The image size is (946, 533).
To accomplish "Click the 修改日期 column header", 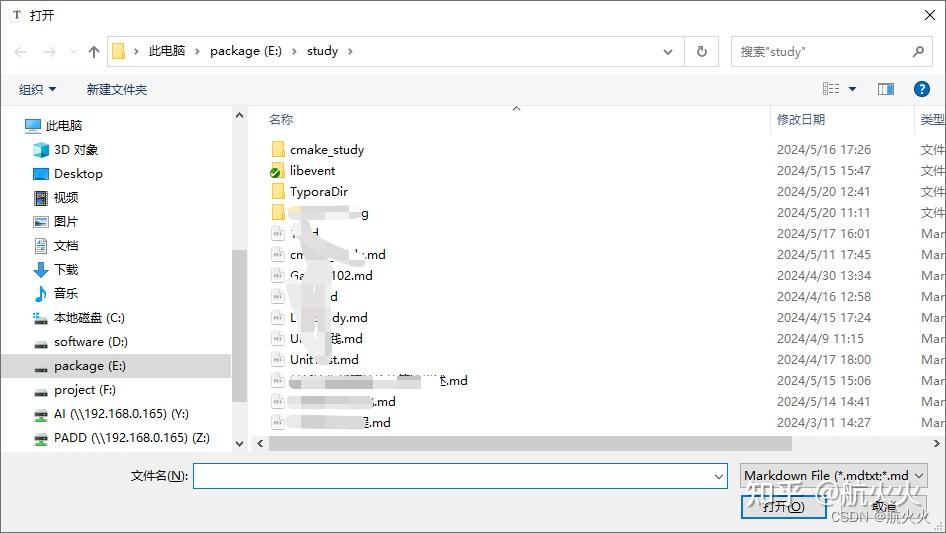I will (801, 119).
